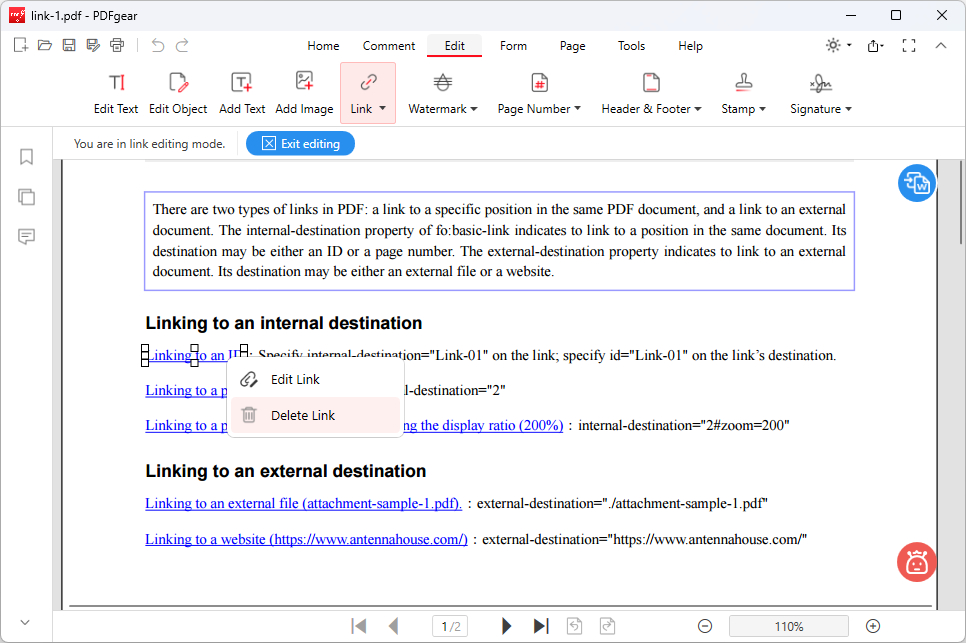Open the comments panel in sidebar
Screen dimensions: 966x643
pyautogui.click(x=26, y=237)
